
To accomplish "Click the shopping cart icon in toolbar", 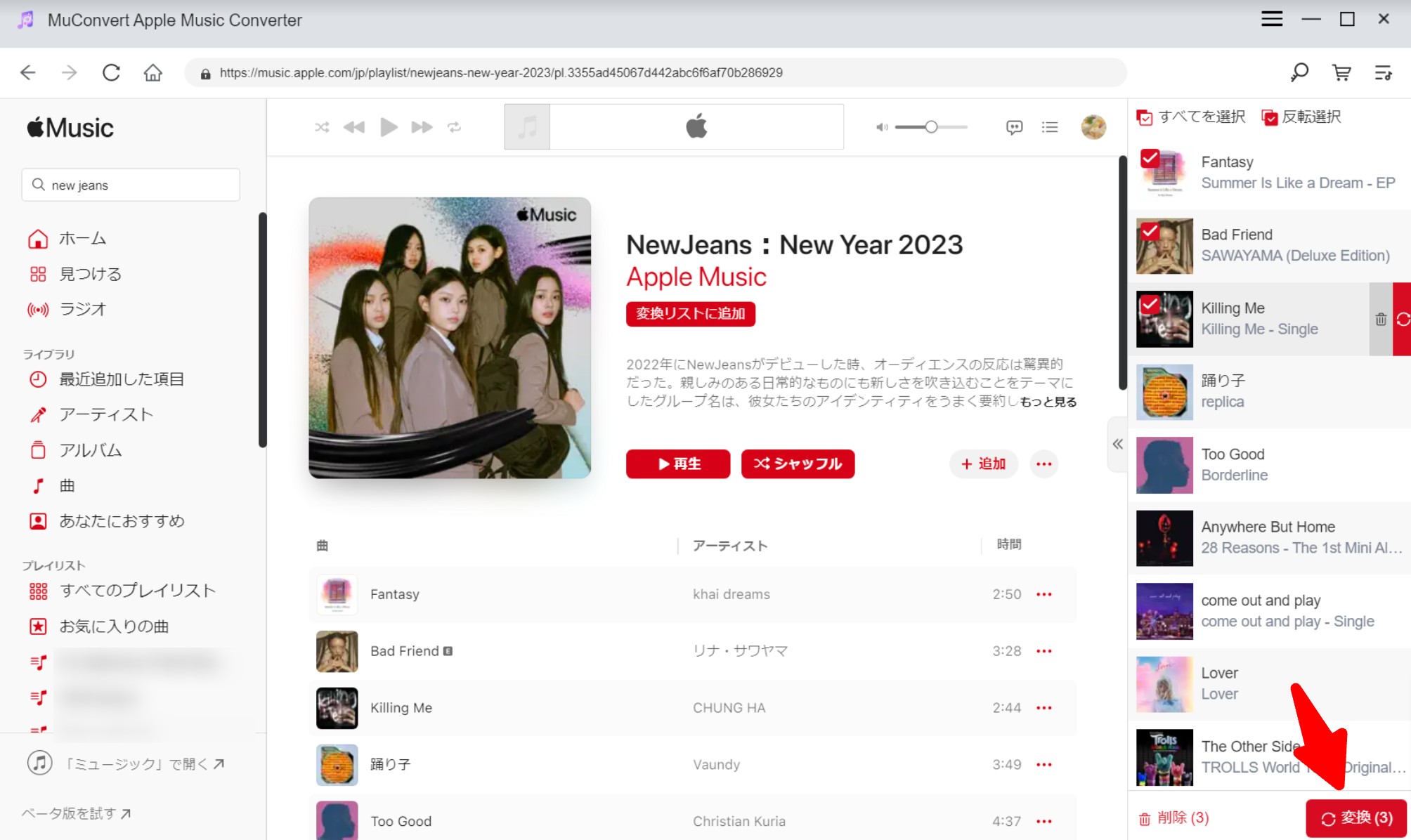I will click(x=1341, y=72).
